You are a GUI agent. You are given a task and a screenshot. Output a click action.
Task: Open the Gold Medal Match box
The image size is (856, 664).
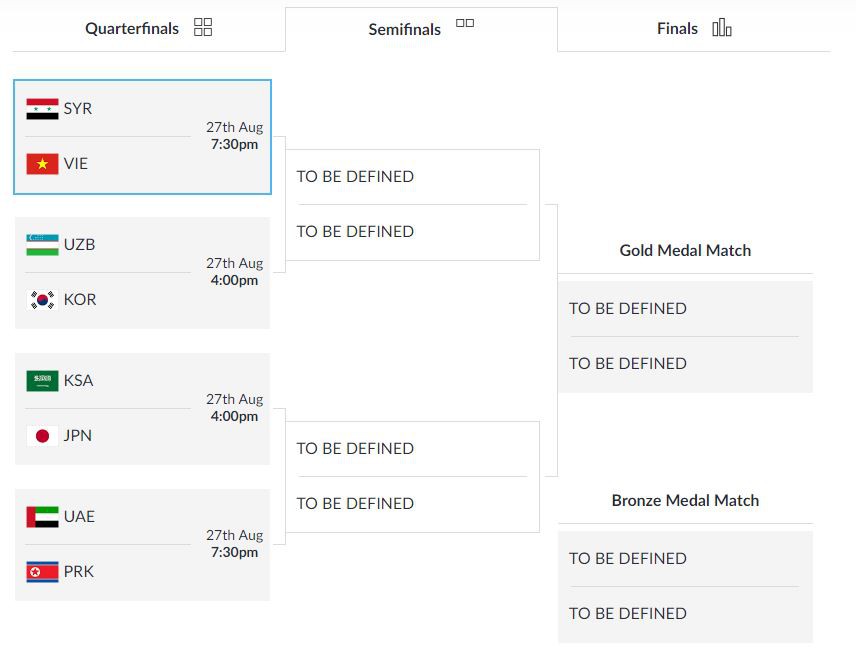pos(685,336)
